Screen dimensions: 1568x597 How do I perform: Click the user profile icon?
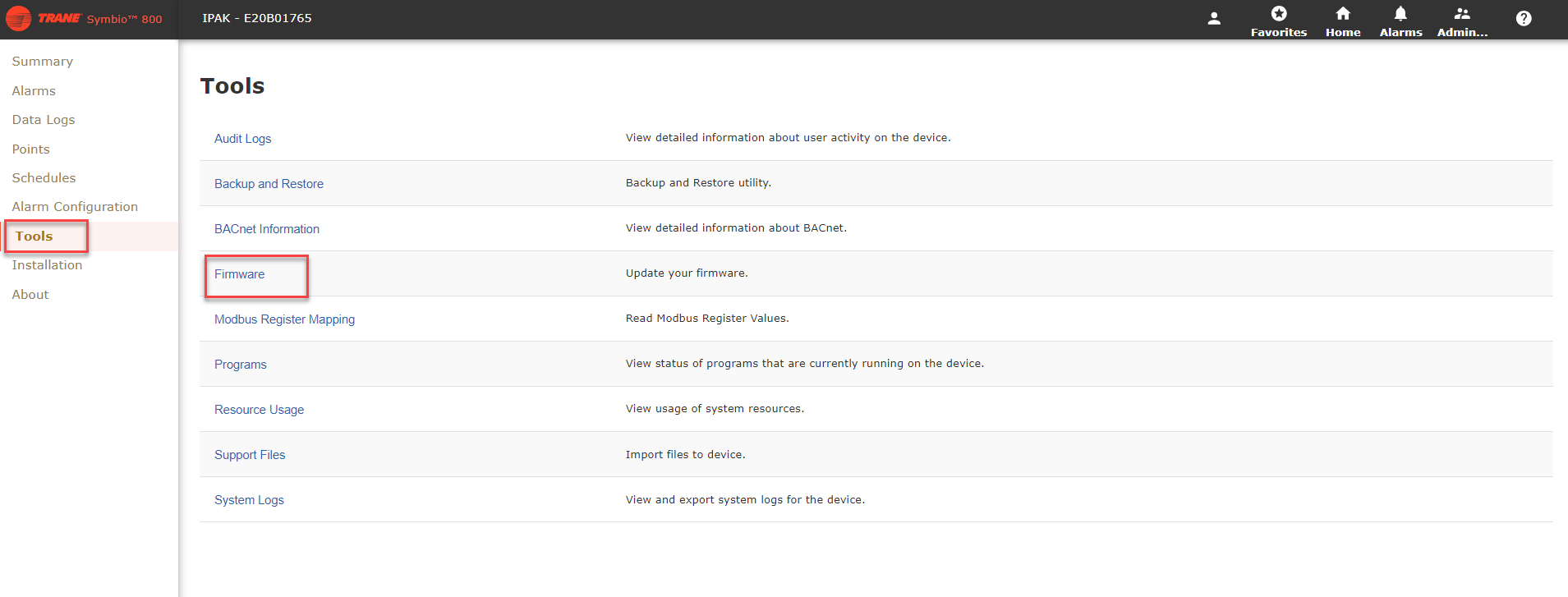pyautogui.click(x=1214, y=18)
